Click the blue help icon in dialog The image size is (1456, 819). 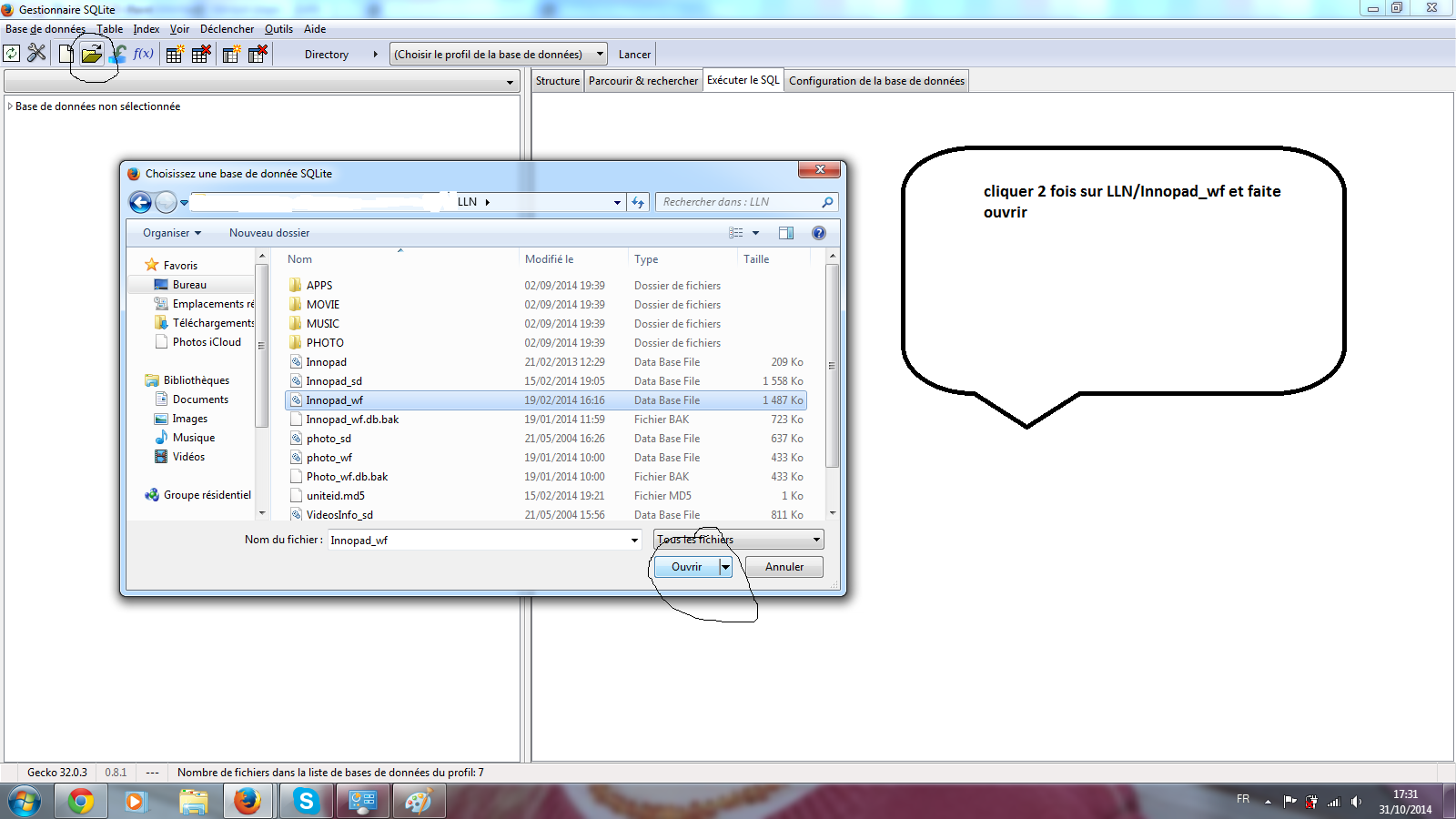(x=818, y=233)
